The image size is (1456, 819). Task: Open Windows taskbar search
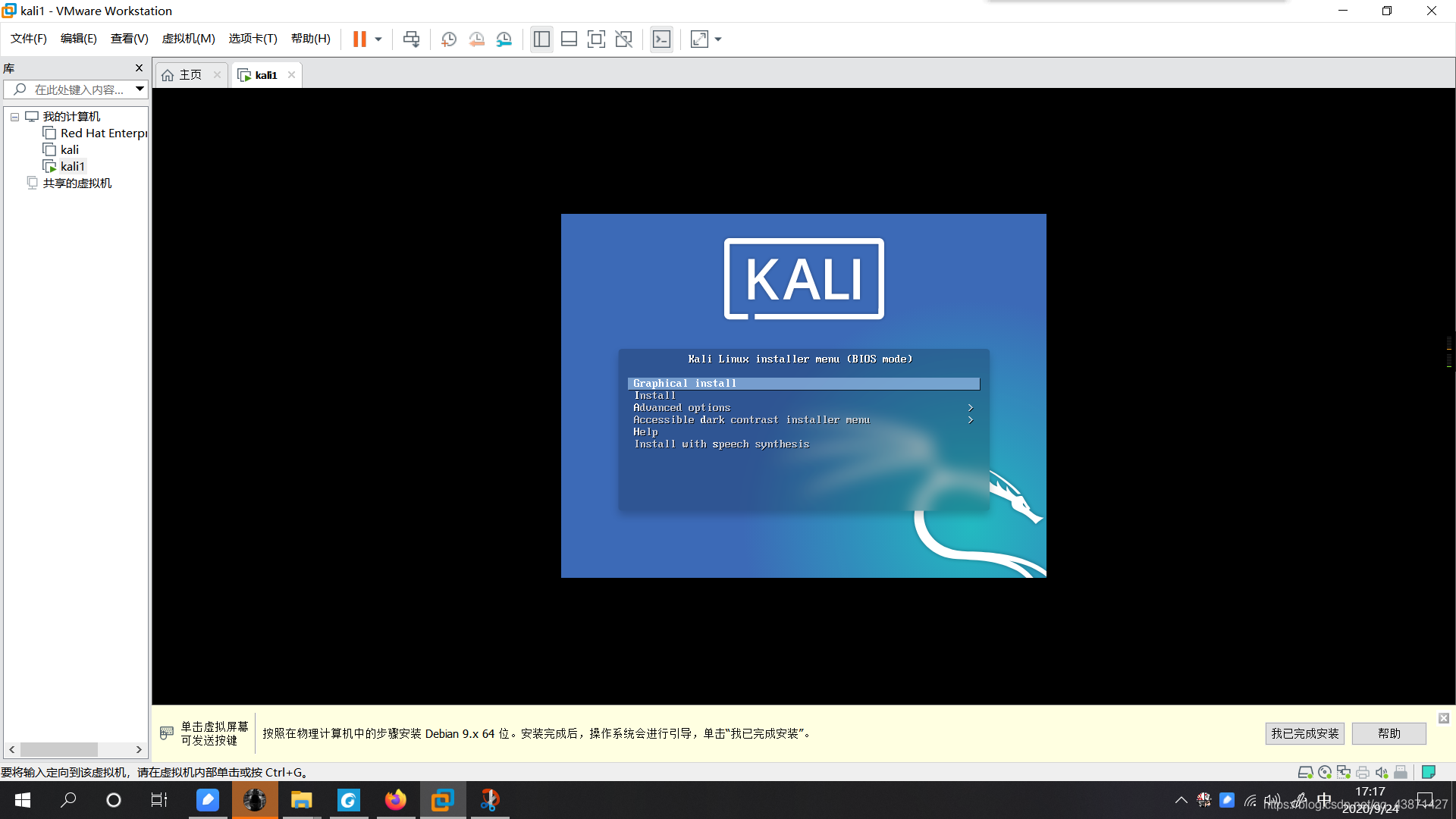(x=68, y=800)
